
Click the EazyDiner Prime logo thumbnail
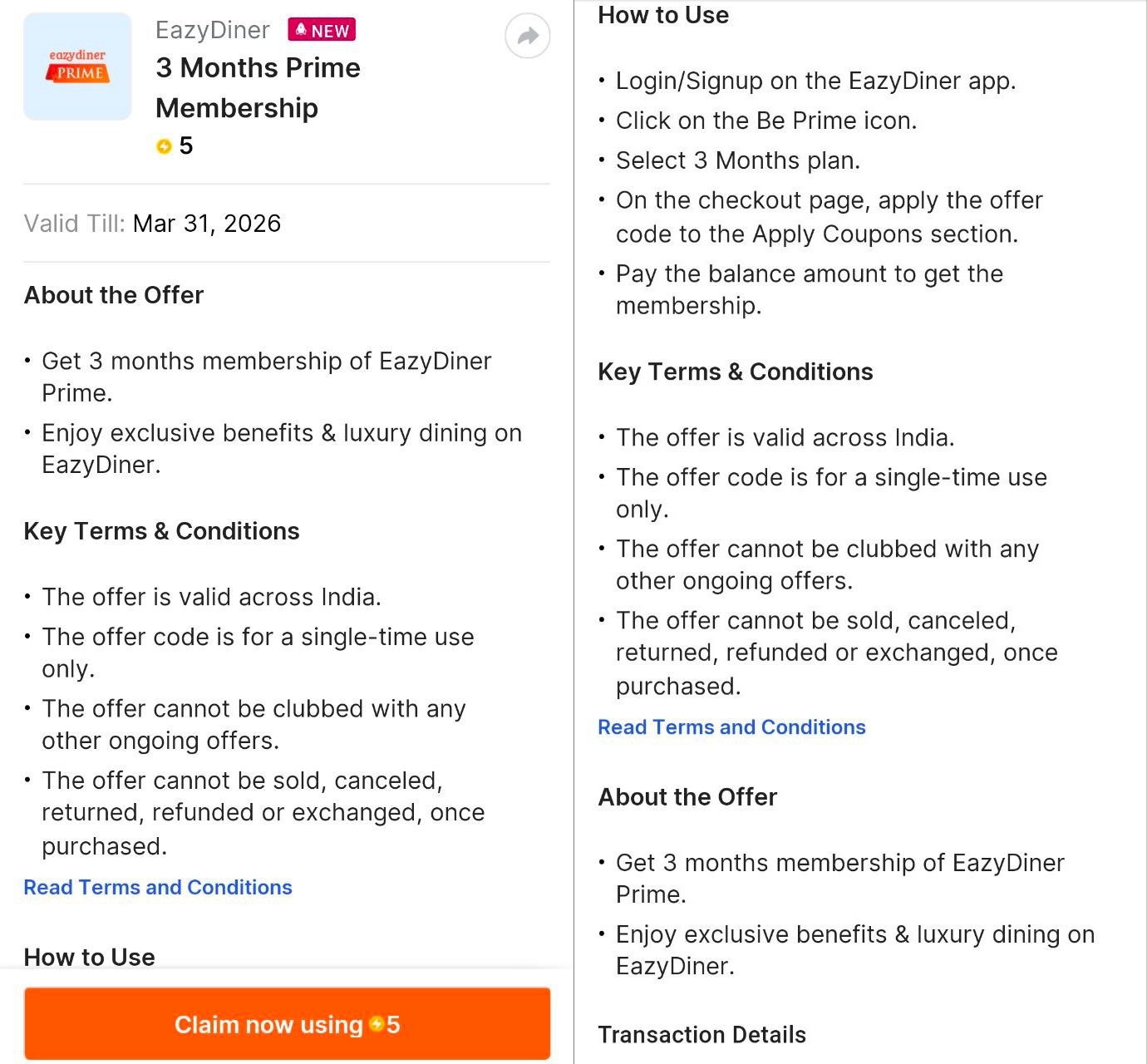pos(77,66)
